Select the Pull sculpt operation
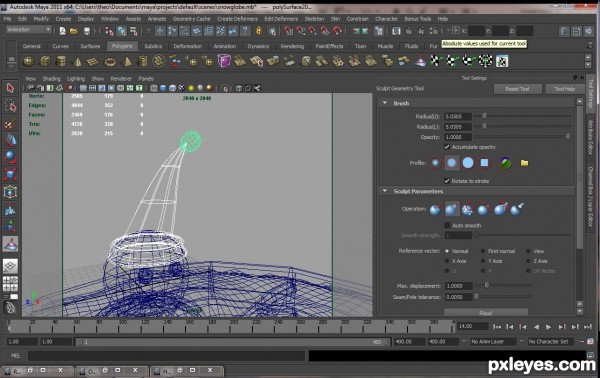This screenshot has height=378, width=600. (452, 209)
